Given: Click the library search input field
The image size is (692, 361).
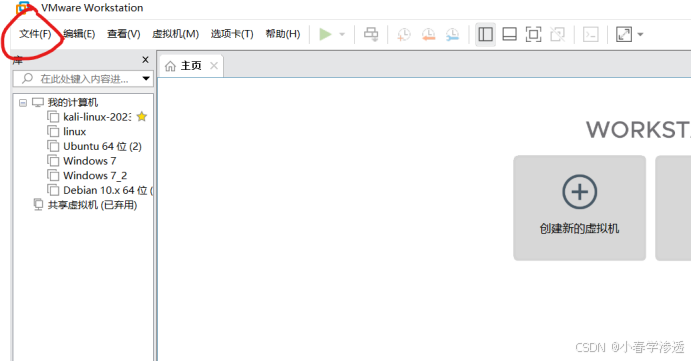Looking at the screenshot, I should click(77, 79).
